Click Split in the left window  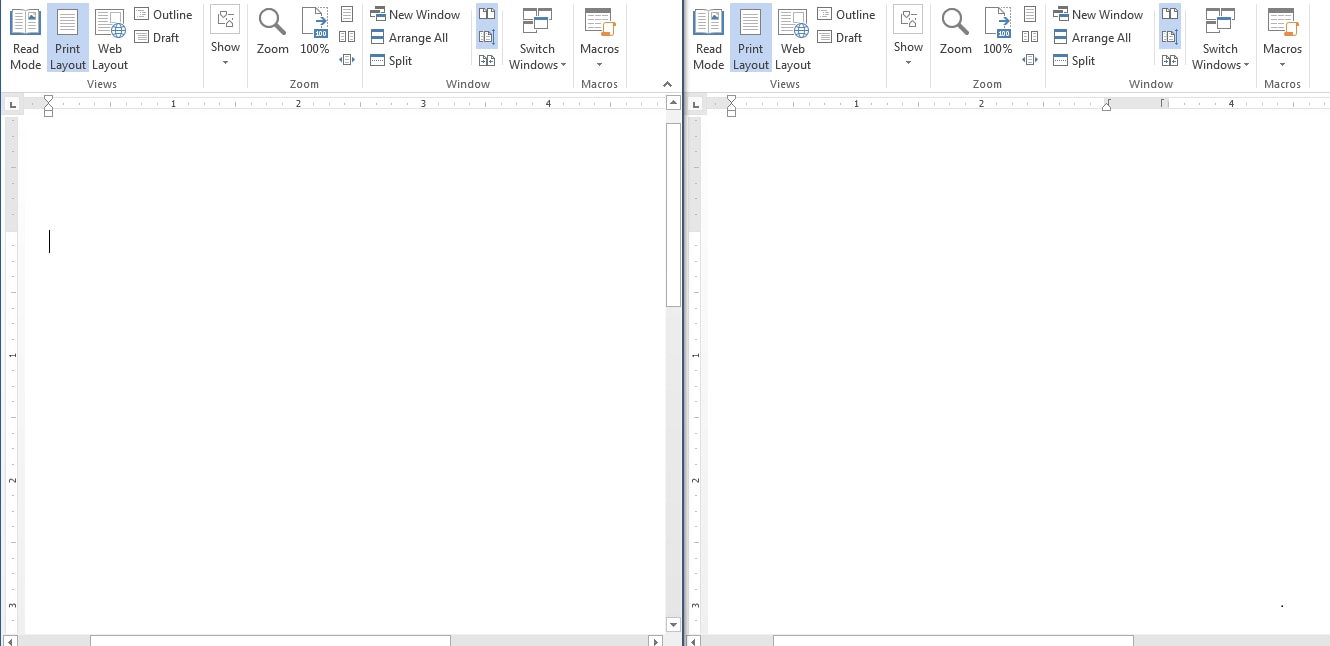tap(391, 60)
